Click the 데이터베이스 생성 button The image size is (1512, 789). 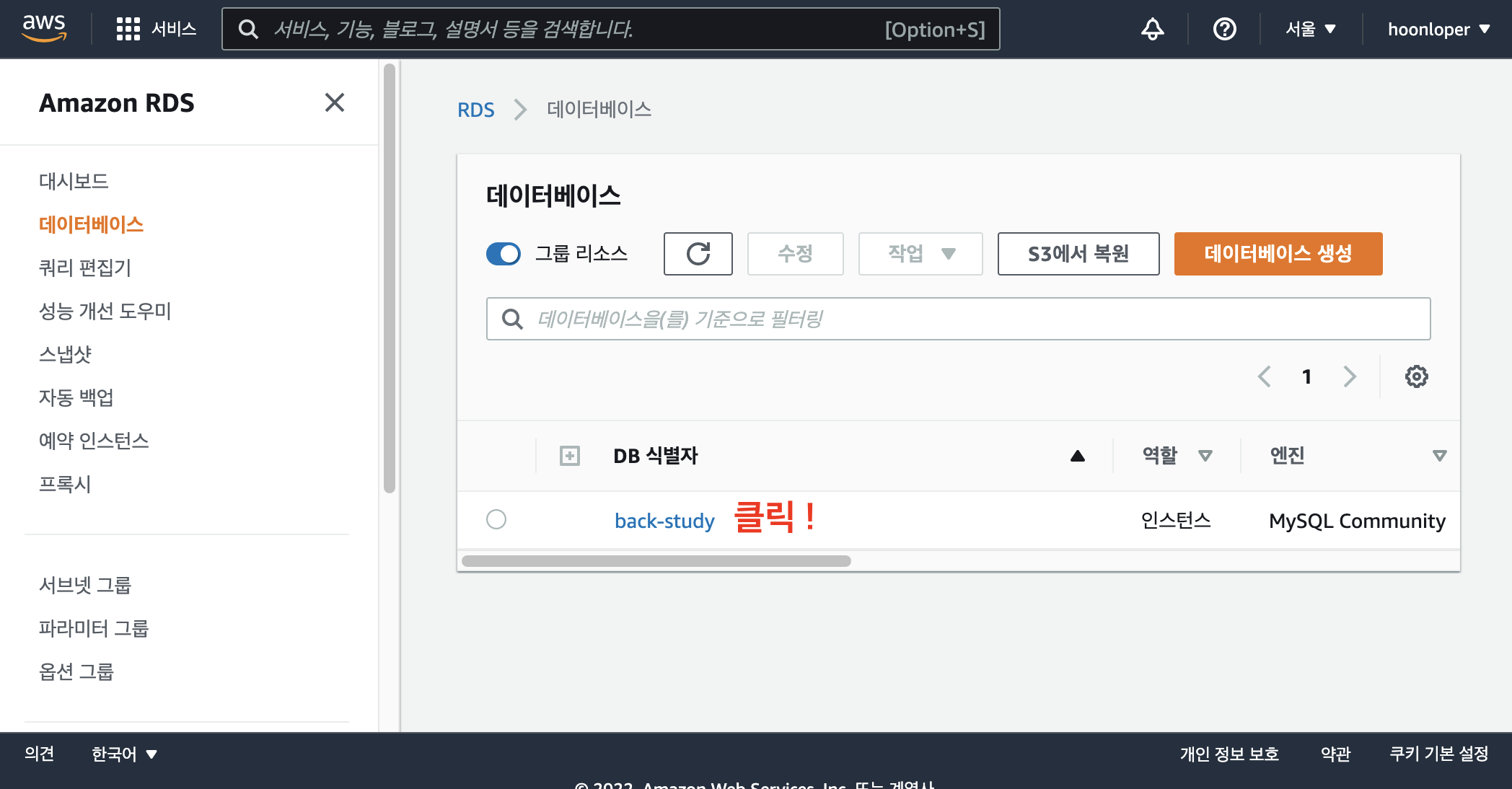(x=1278, y=254)
